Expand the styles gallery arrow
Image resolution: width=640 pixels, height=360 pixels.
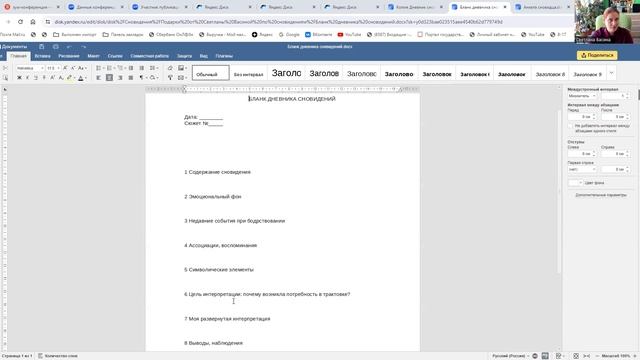(611, 73)
